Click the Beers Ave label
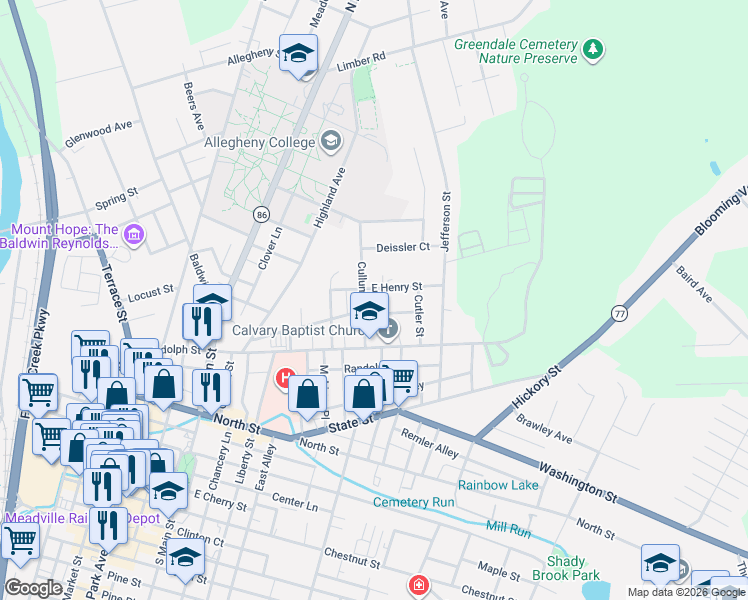The width and height of the screenshot is (748, 600). (x=194, y=106)
